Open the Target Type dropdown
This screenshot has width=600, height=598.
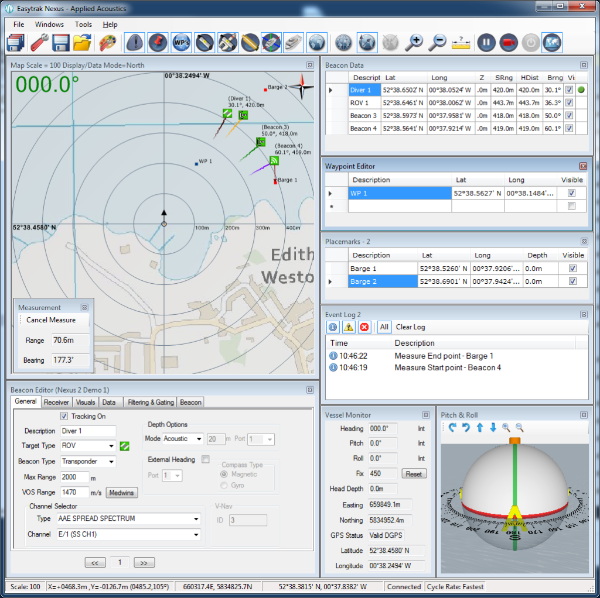[111, 445]
